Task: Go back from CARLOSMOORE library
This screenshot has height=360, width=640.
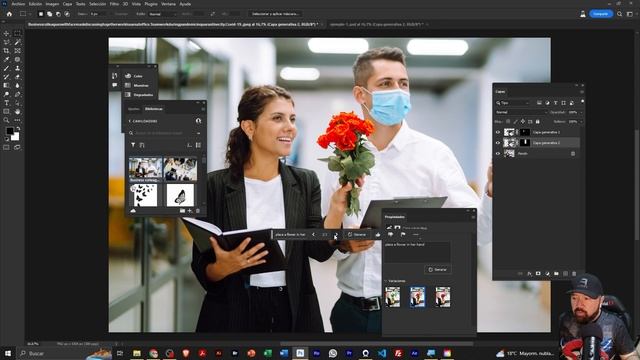Action: coord(130,121)
